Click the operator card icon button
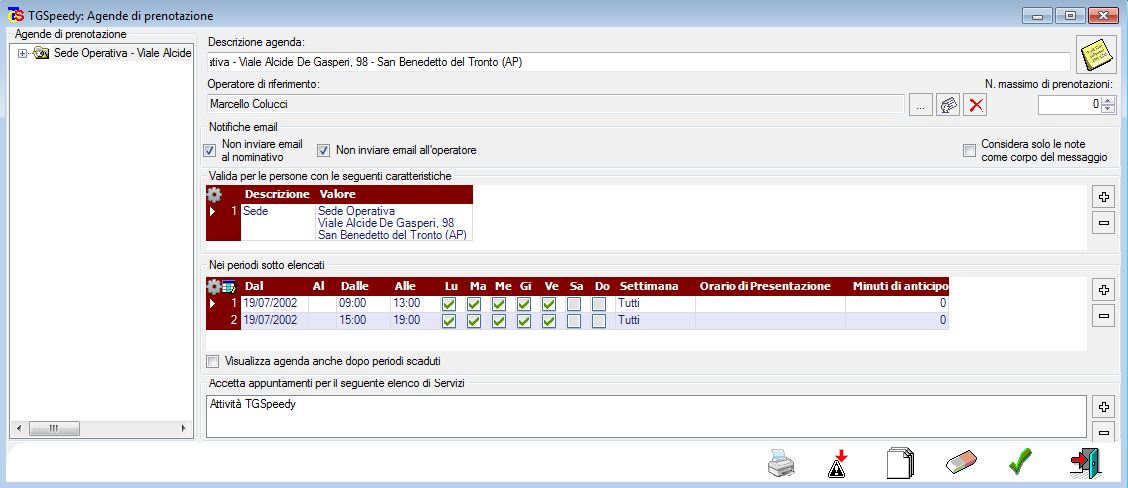Image resolution: width=1128 pixels, height=488 pixels. point(948,104)
